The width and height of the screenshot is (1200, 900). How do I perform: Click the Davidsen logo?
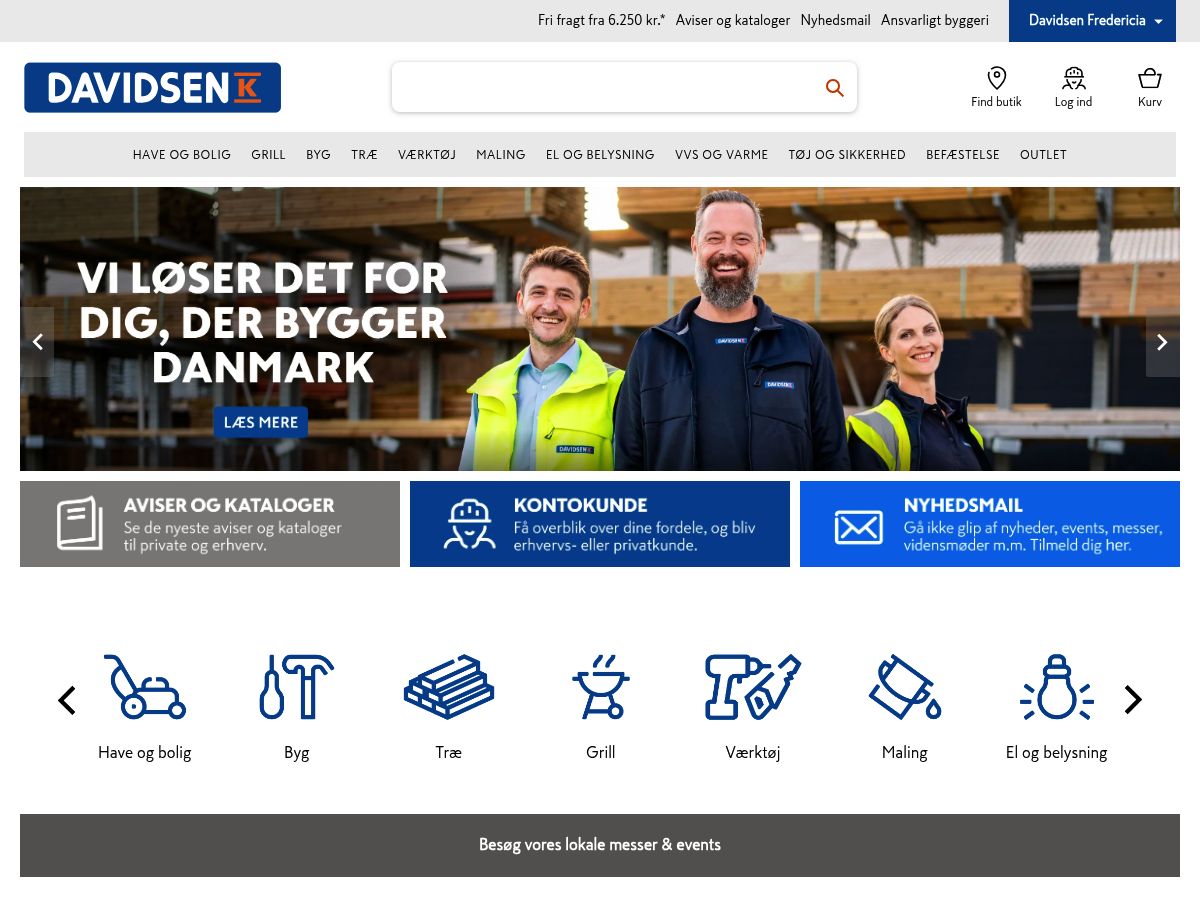click(x=153, y=88)
